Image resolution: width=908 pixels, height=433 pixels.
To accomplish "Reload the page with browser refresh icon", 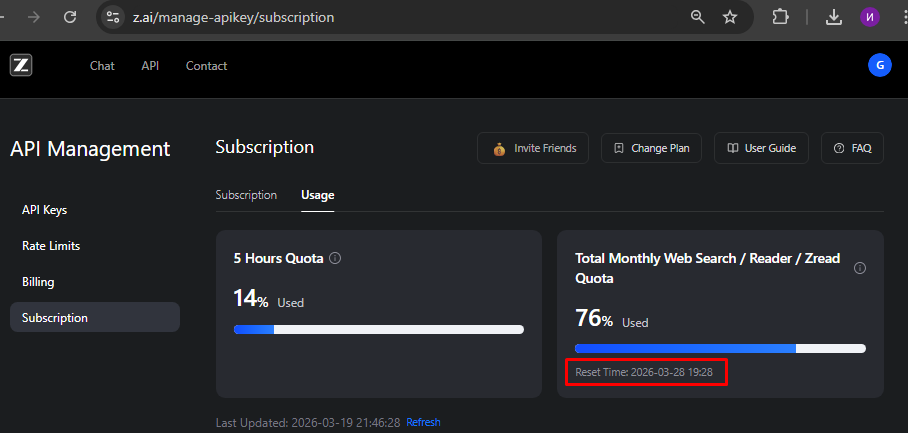I will coord(70,17).
